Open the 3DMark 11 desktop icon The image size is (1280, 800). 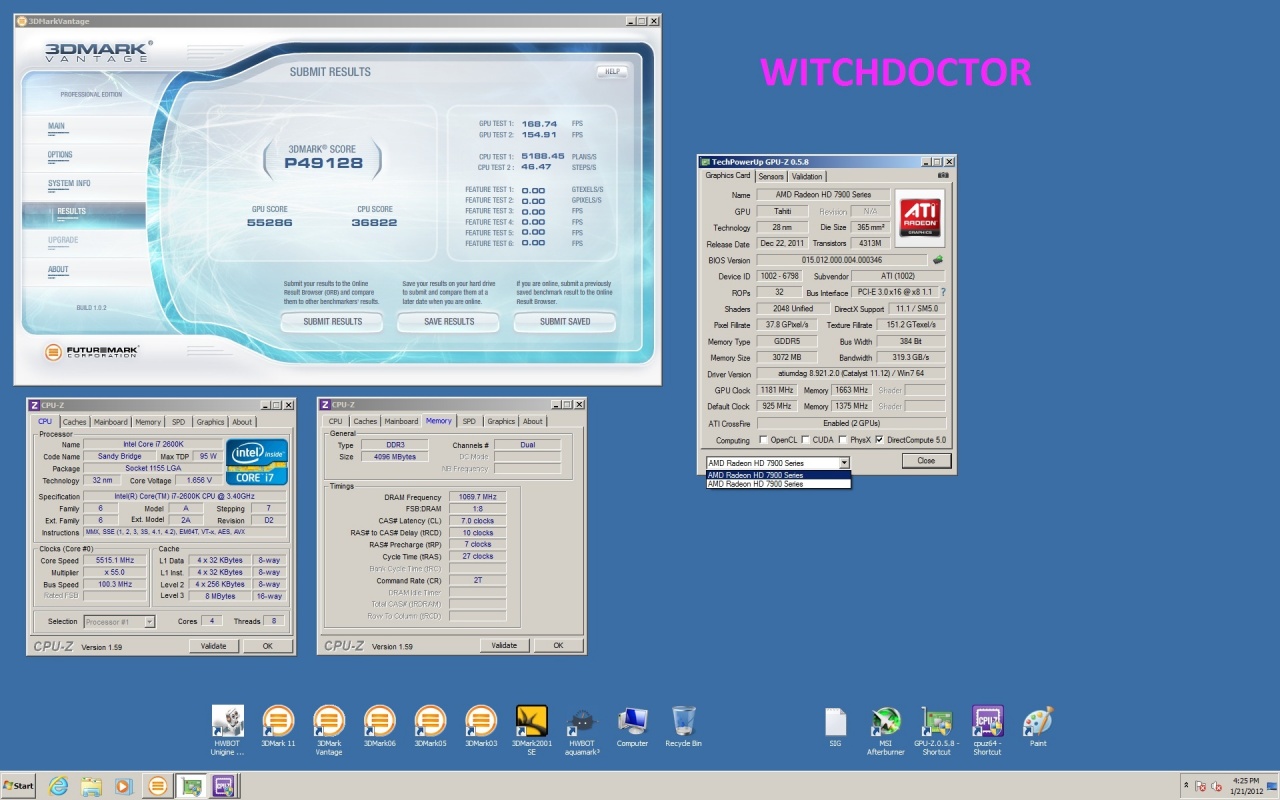pyautogui.click(x=278, y=723)
